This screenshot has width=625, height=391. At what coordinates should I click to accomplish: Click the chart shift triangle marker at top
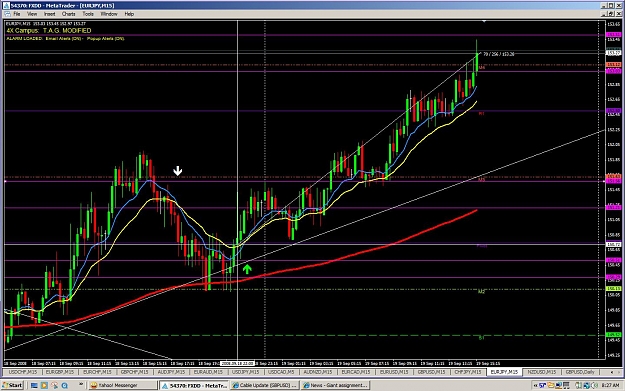484,21
